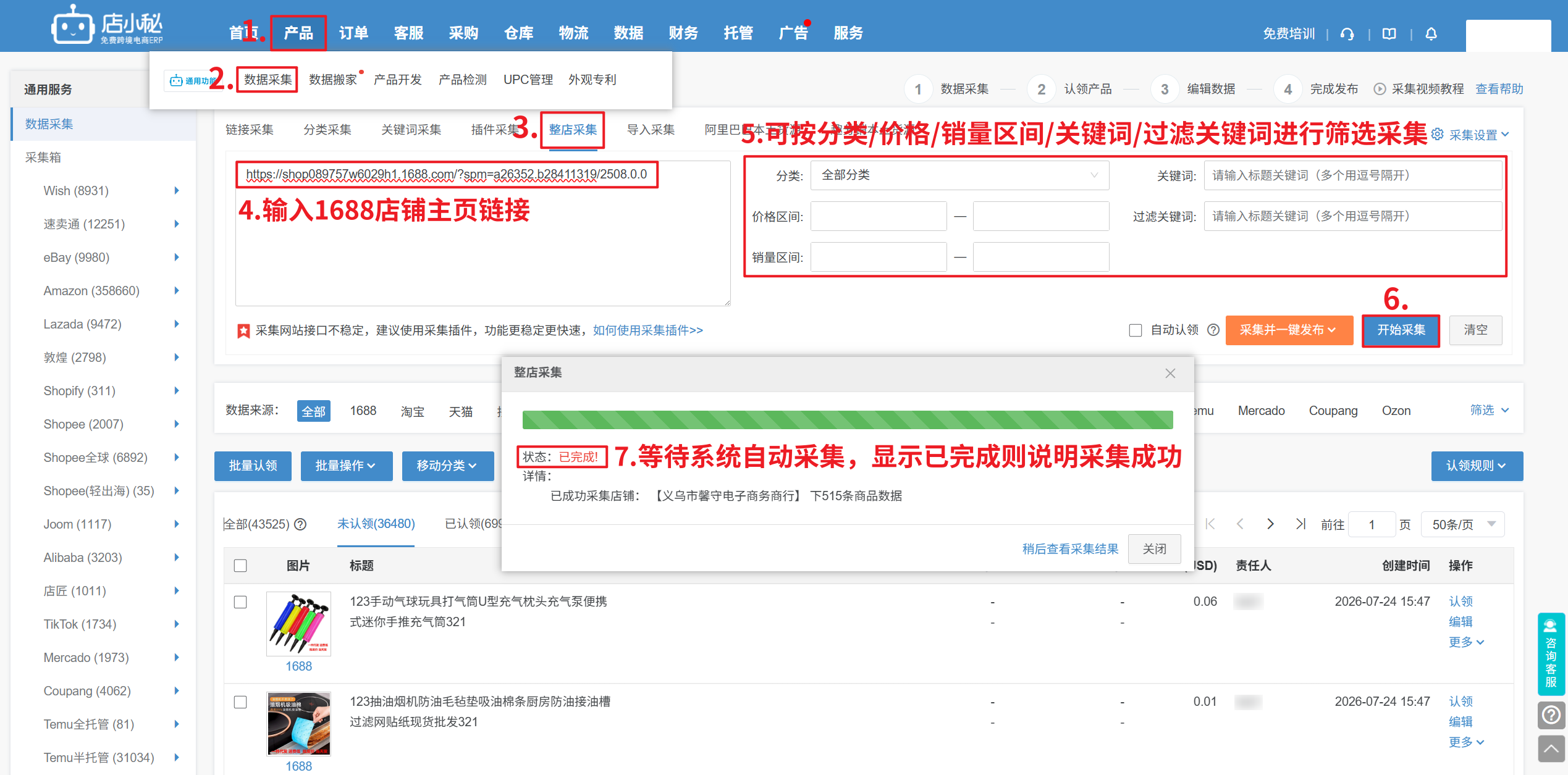Select the balloon pump product row checkbox
The height and width of the screenshot is (775, 1568).
240,602
